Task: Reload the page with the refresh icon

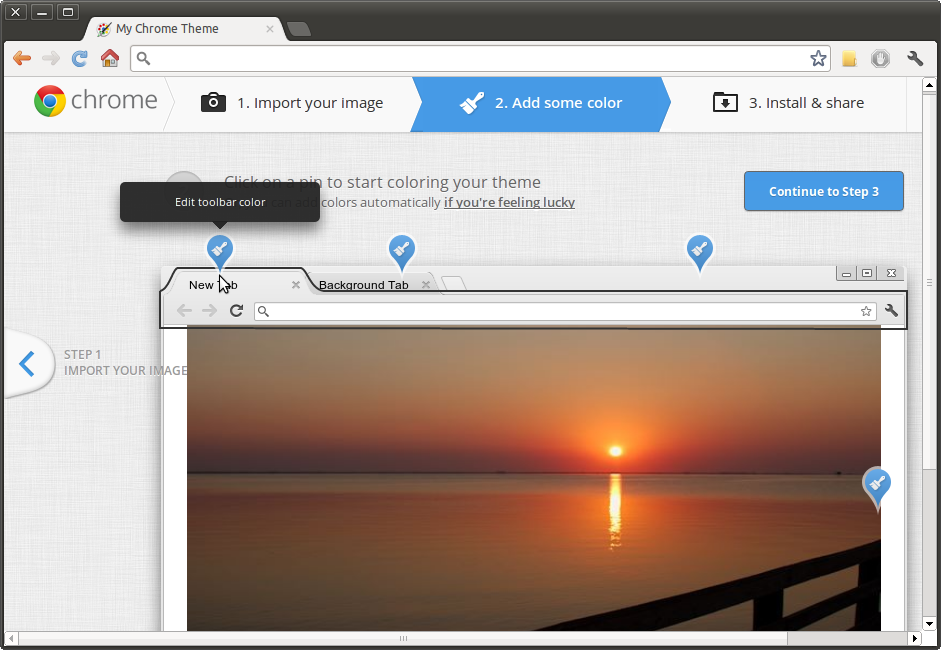Action: pyautogui.click(x=80, y=59)
